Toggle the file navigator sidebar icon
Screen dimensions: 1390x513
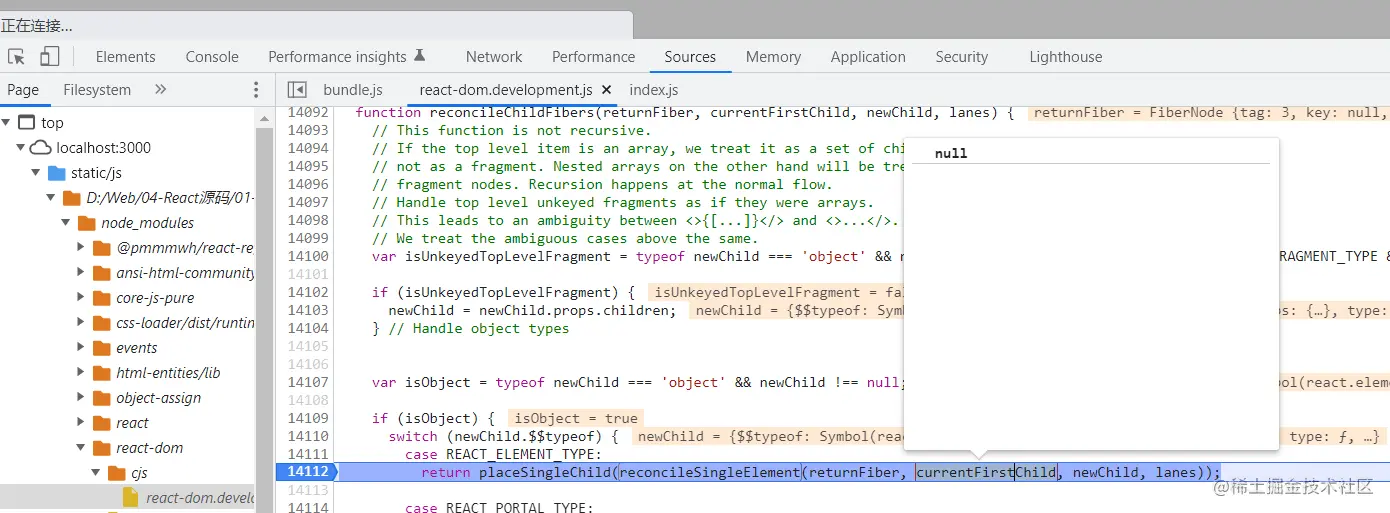pyautogui.click(x=296, y=90)
